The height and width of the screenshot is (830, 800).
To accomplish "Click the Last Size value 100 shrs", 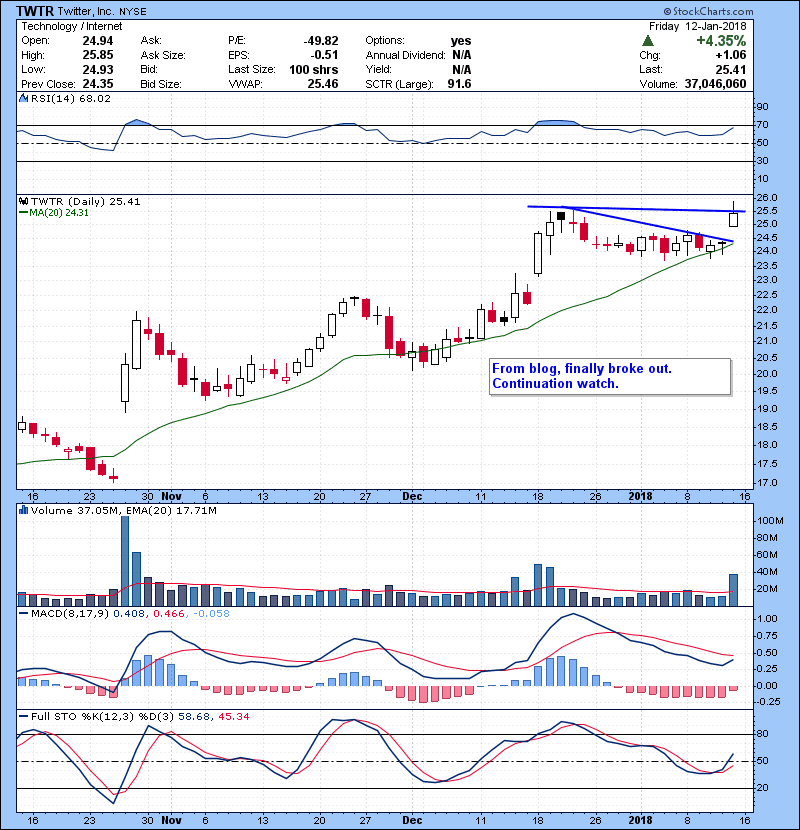I will coord(313,69).
